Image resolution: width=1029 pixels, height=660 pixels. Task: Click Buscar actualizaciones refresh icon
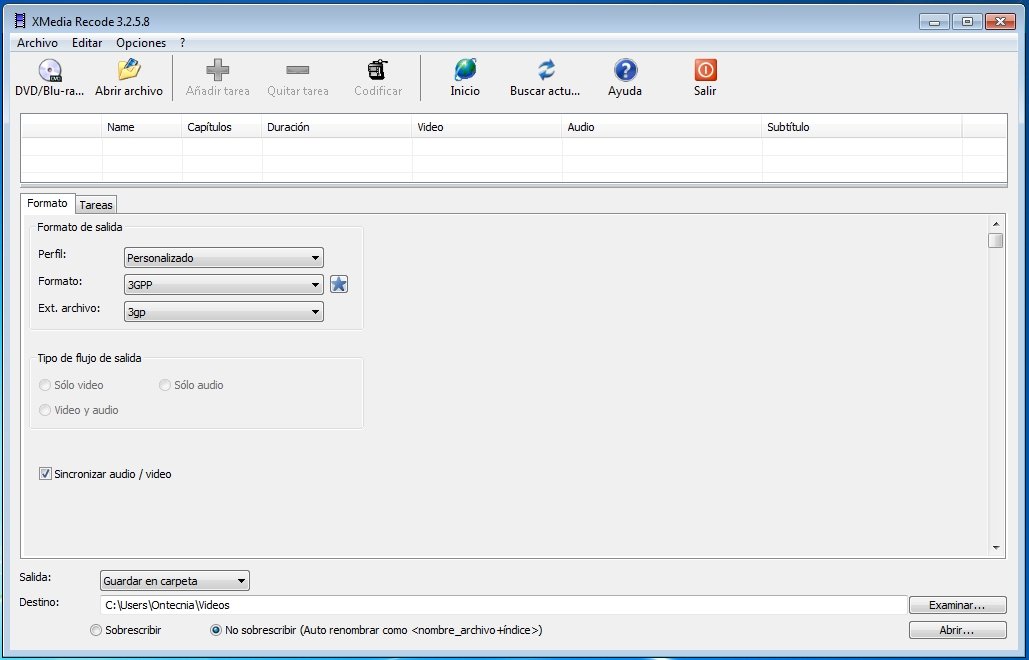tap(545, 70)
